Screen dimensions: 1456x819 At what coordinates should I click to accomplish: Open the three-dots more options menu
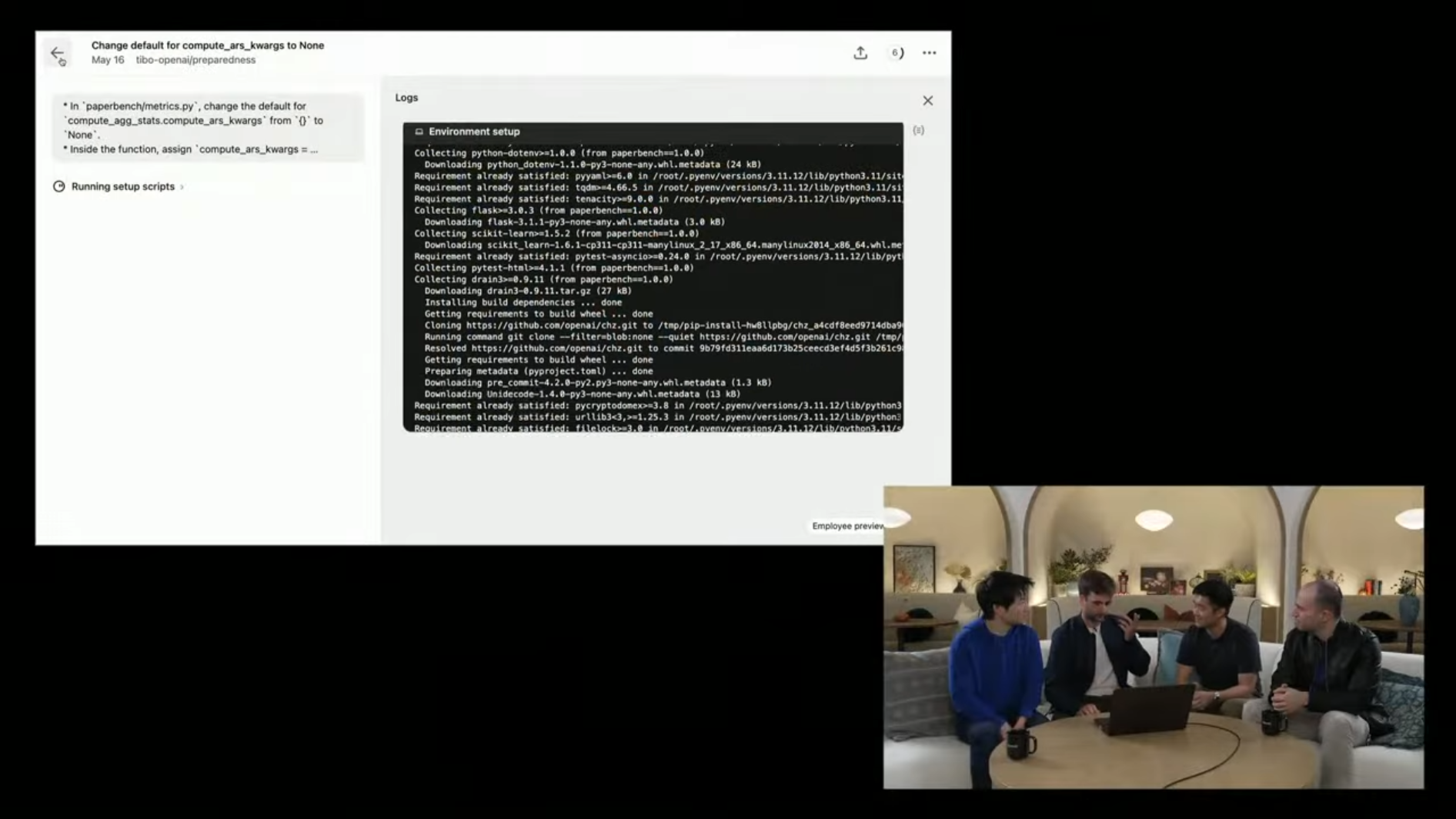click(930, 53)
